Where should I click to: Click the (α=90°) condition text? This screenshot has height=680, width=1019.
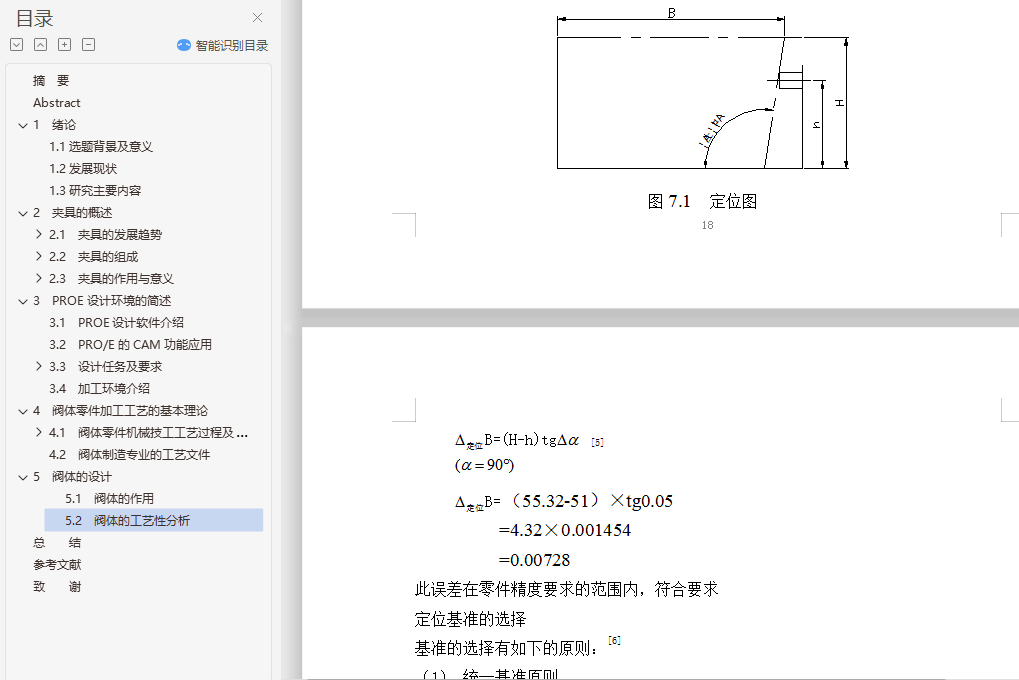[484, 465]
